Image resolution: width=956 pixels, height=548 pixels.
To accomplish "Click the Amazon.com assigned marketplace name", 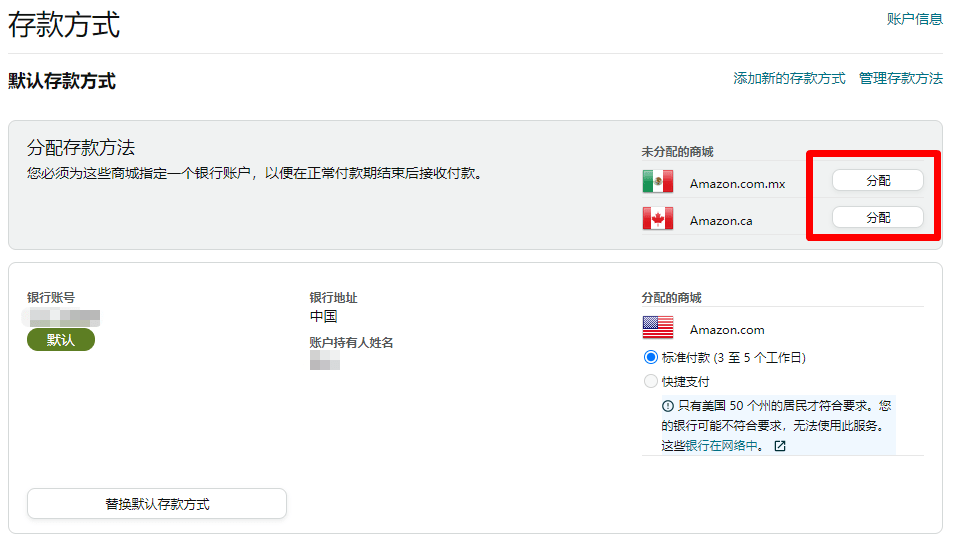I will (x=726, y=329).
